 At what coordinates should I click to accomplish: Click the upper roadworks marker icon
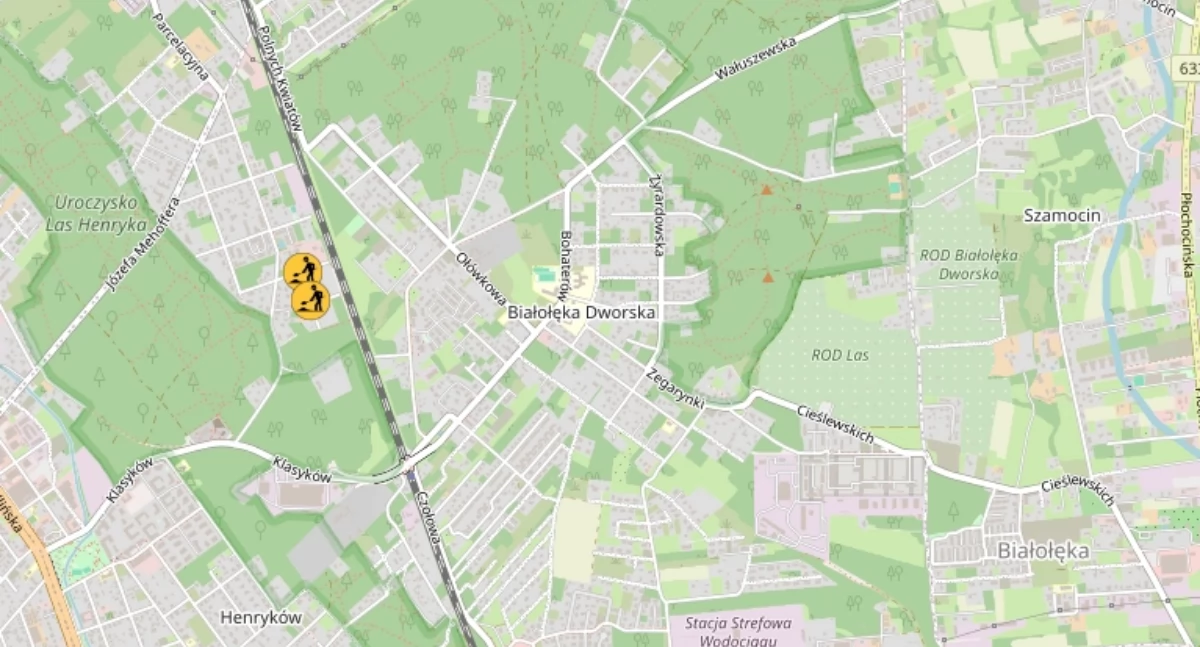(x=302, y=270)
